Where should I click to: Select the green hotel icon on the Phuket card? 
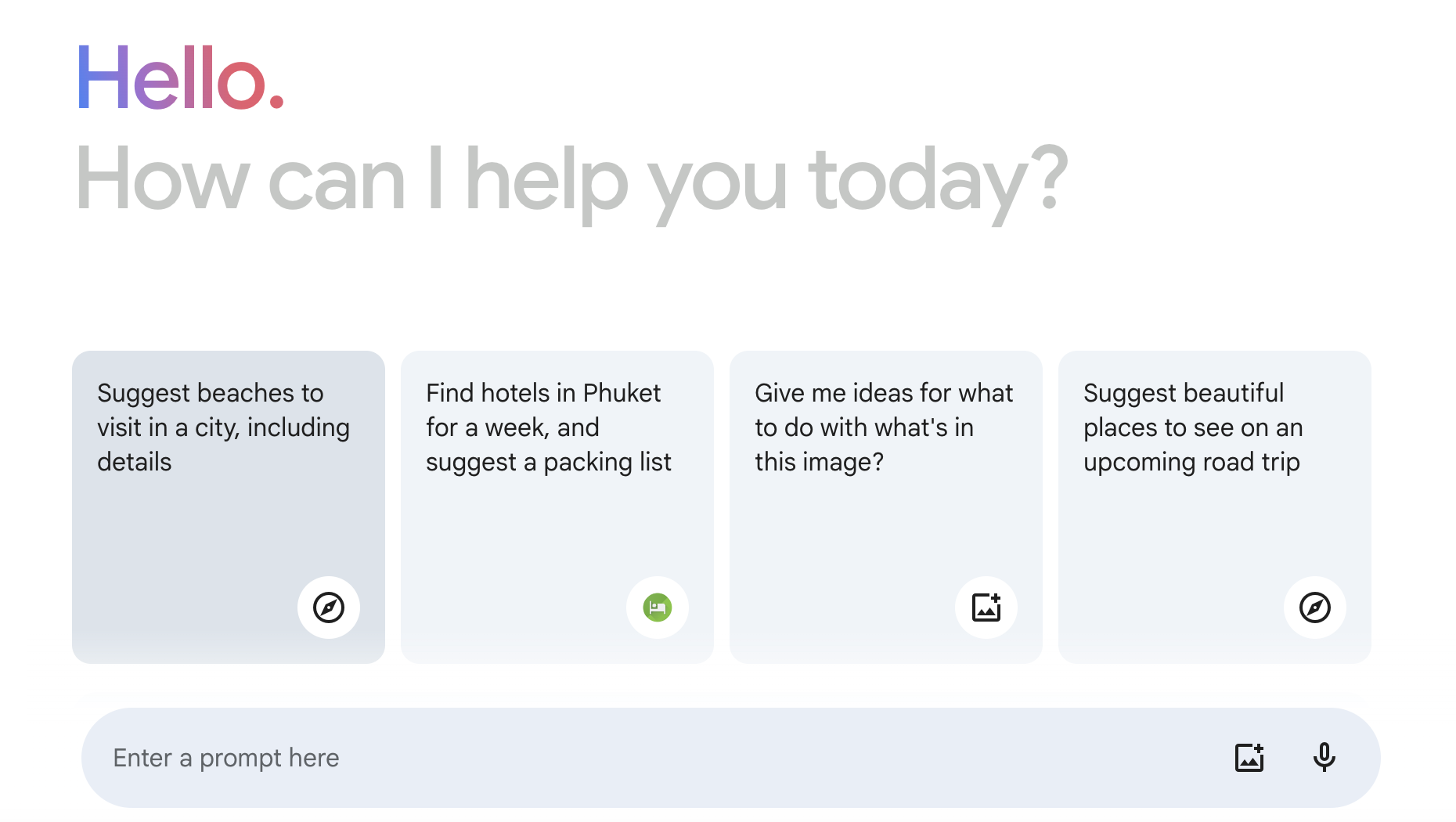[x=658, y=607]
